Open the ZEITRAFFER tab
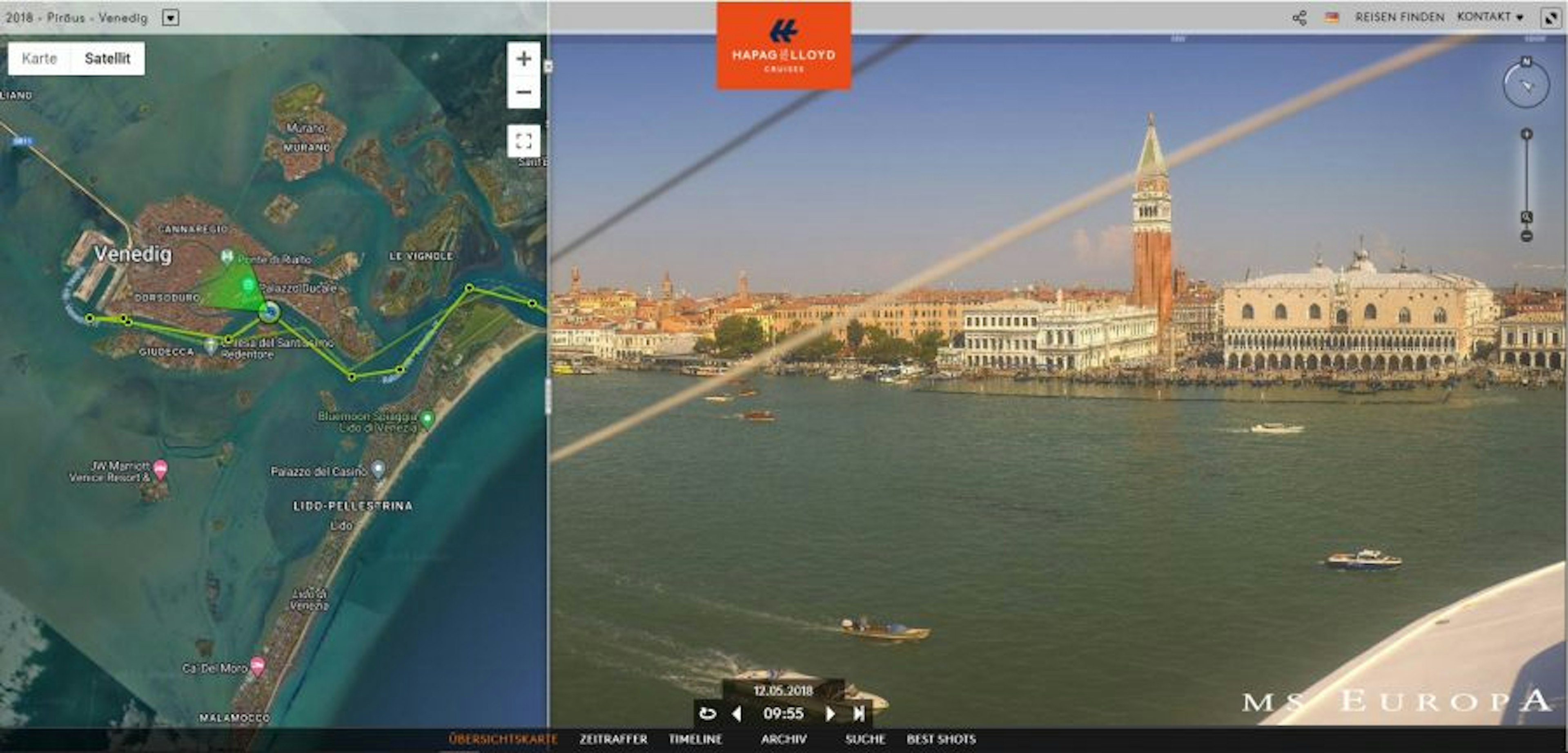This screenshot has width=1568, height=753. (x=613, y=739)
